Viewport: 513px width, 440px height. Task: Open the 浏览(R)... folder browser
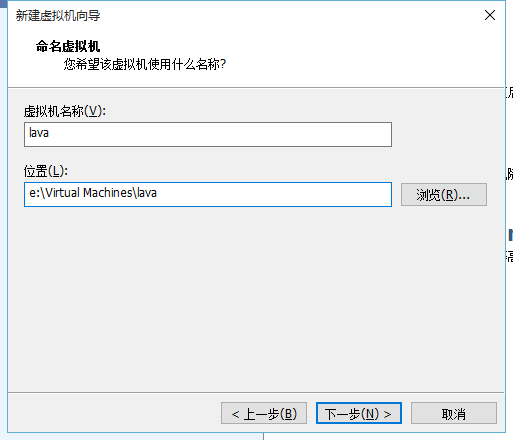tap(444, 194)
